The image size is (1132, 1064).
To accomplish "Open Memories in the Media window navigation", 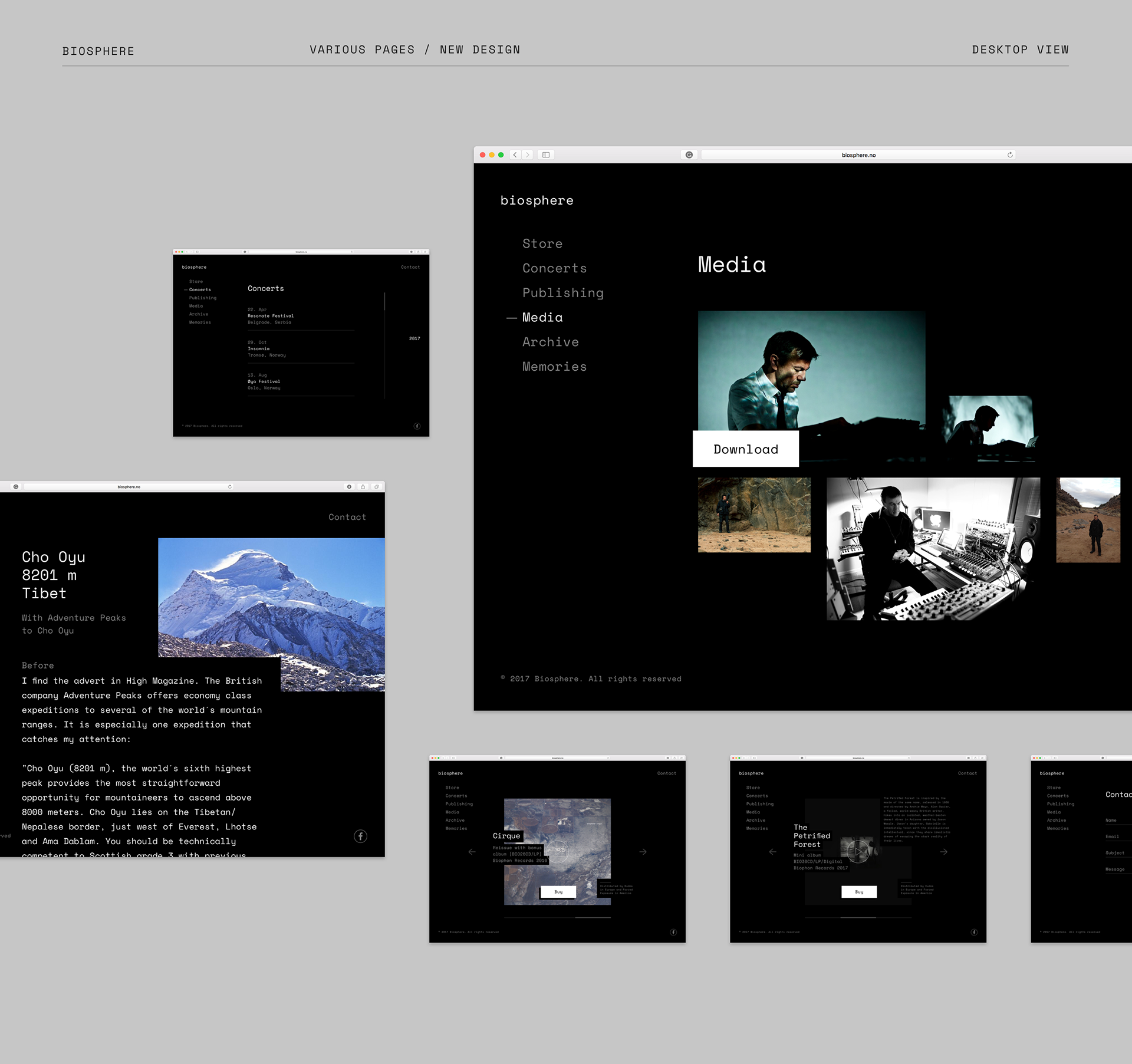I will 554,367.
